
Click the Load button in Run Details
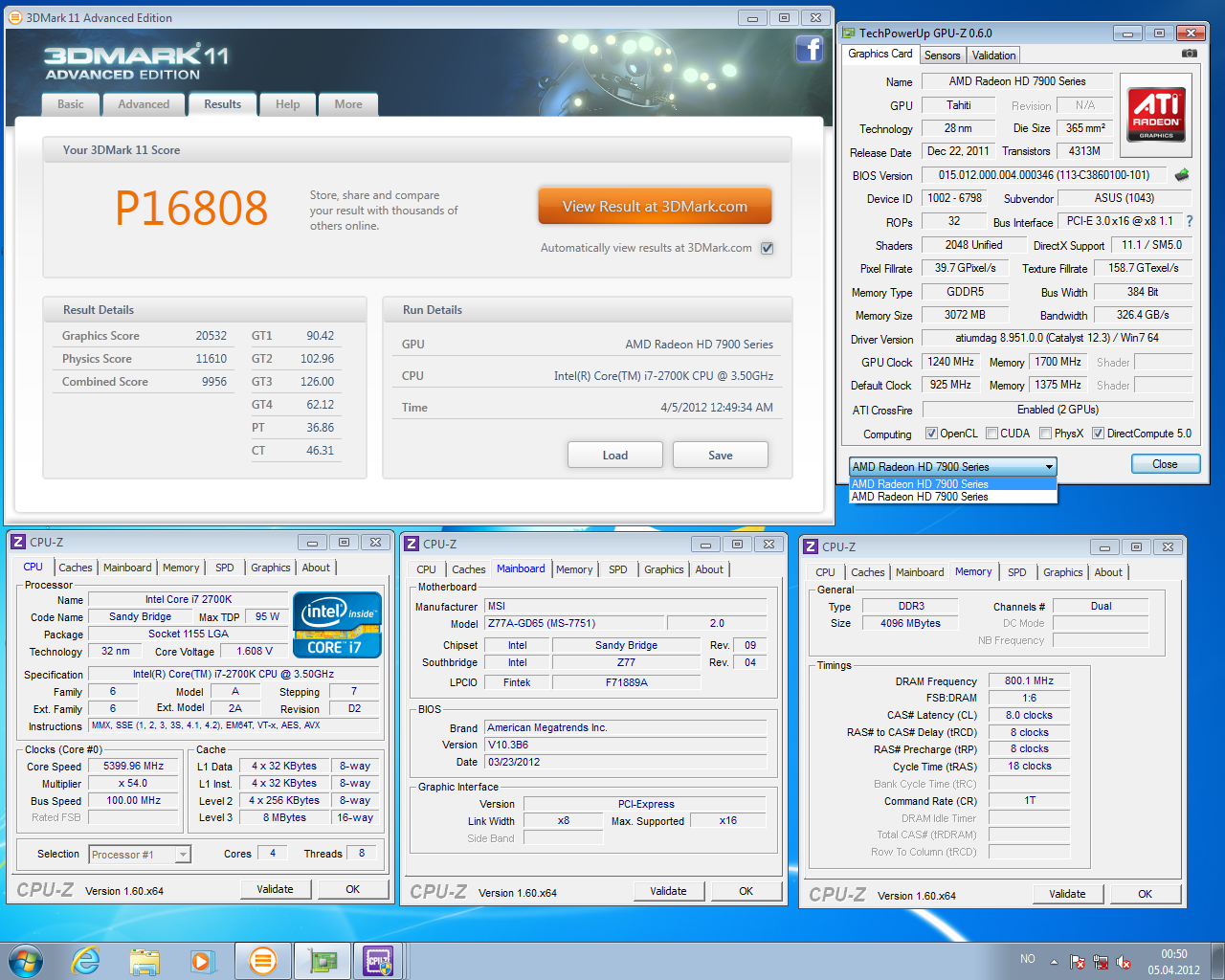click(615, 455)
